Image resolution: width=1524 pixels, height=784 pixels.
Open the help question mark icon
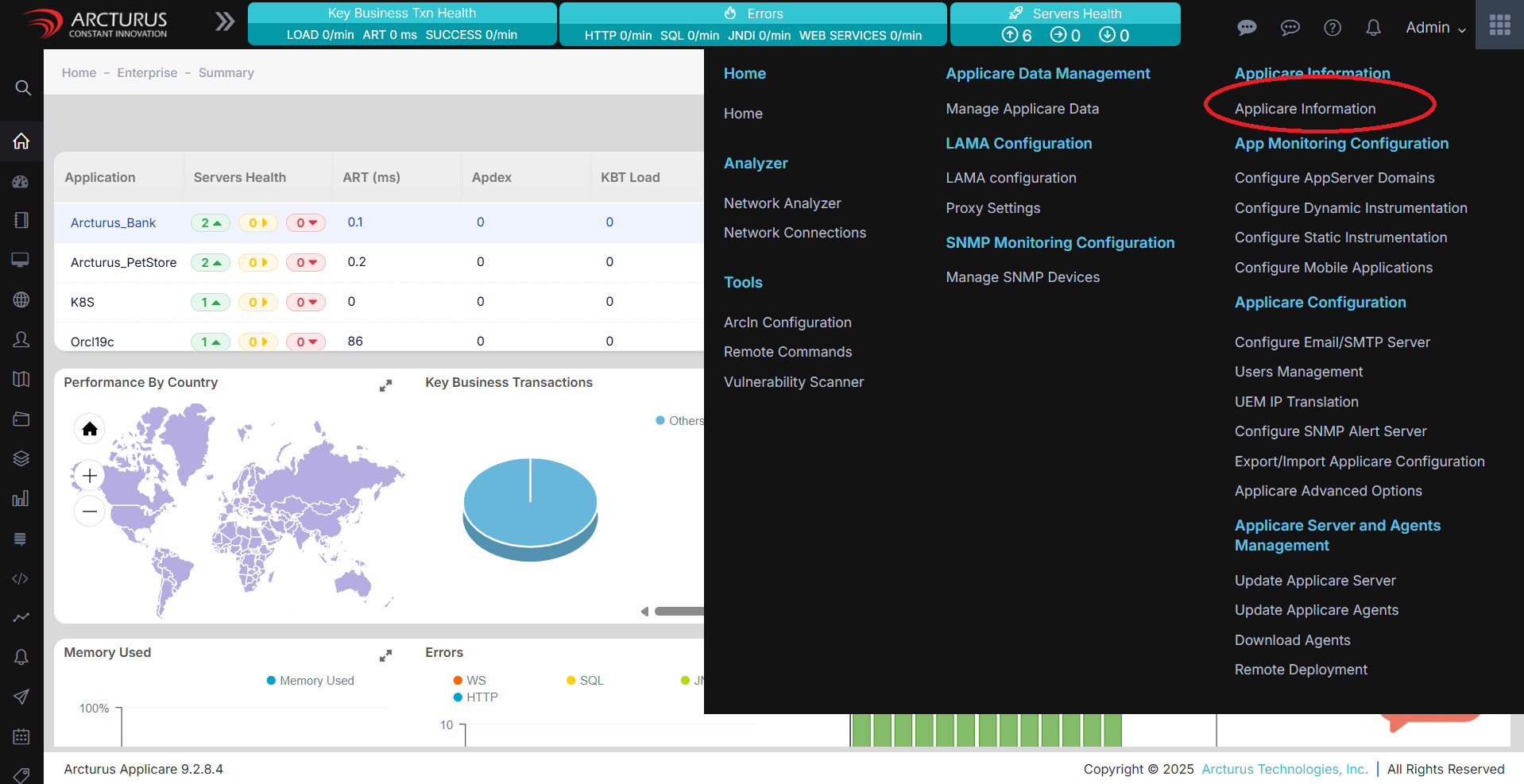(x=1333, y=28)
